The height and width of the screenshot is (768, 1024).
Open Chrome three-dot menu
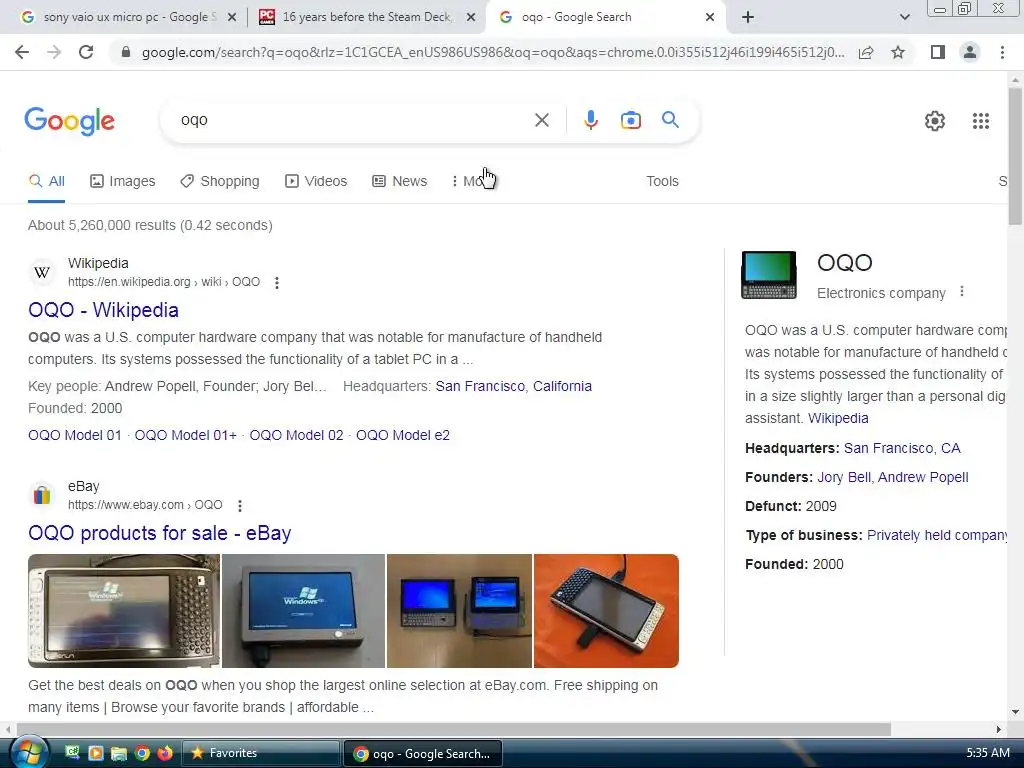1002,52
